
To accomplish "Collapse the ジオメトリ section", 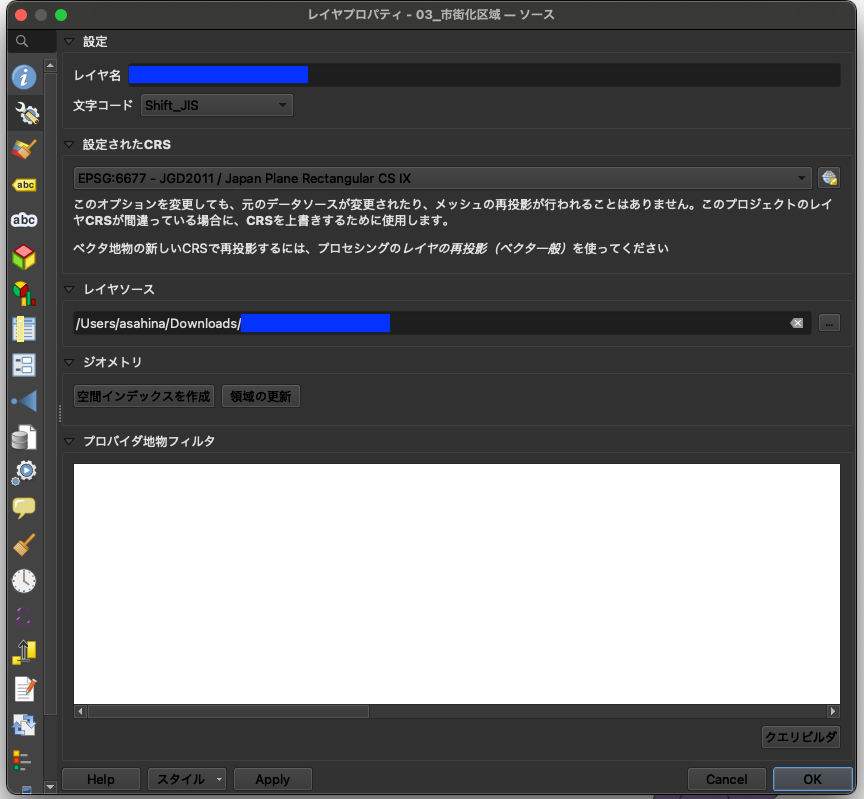I will (x=68, y=362).
